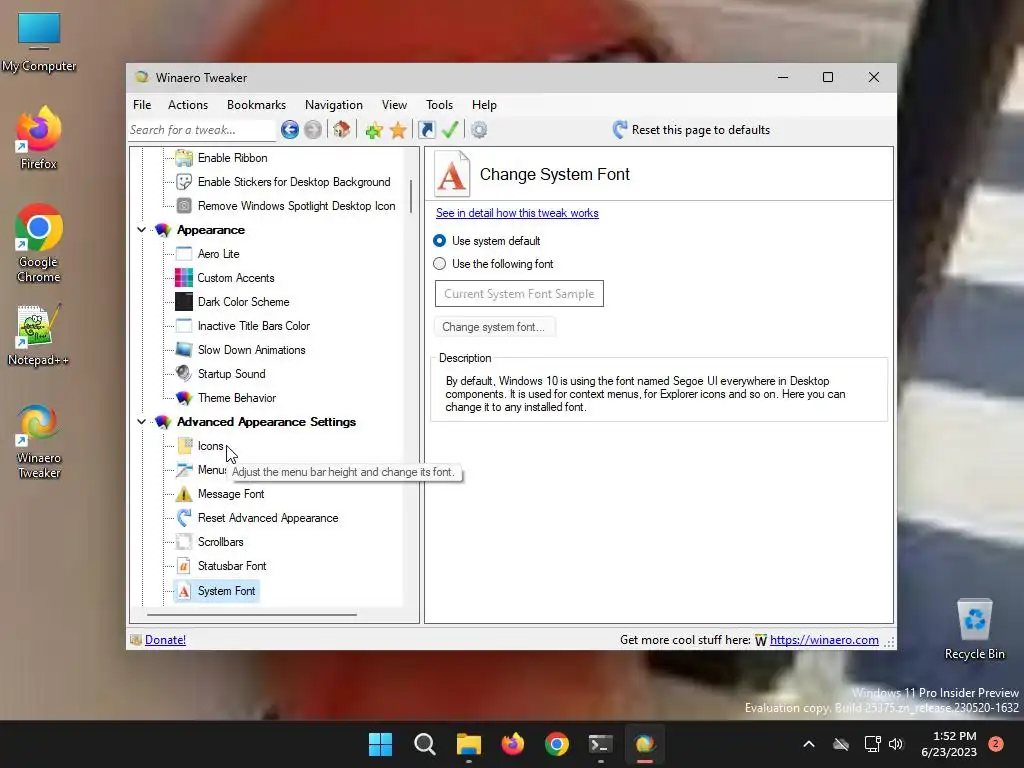The height and width of the screenshot is (768, 1024).
Task: Click the tree's vertical scrollbar thumb
Action: click(411, 196)
